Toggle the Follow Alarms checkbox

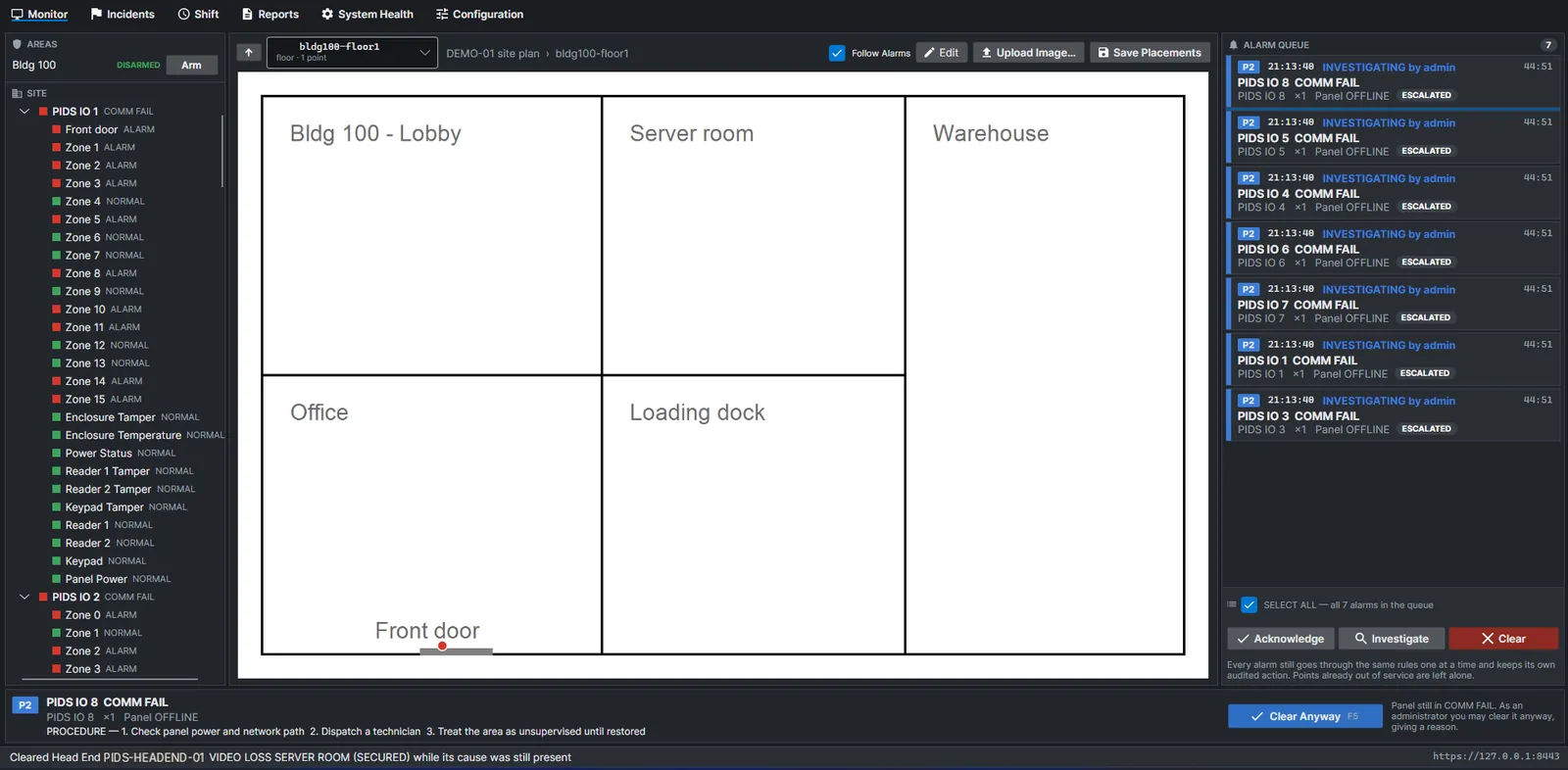[837, 53]
